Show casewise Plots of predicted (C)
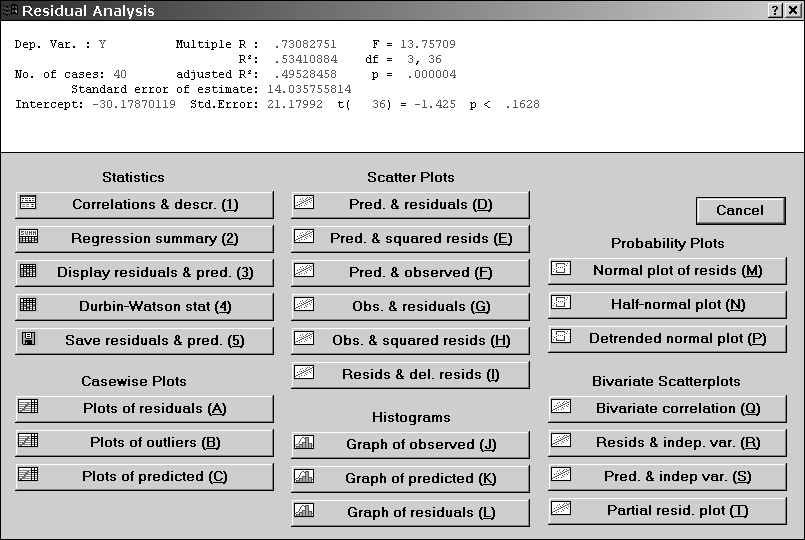 tap(144, 476)
